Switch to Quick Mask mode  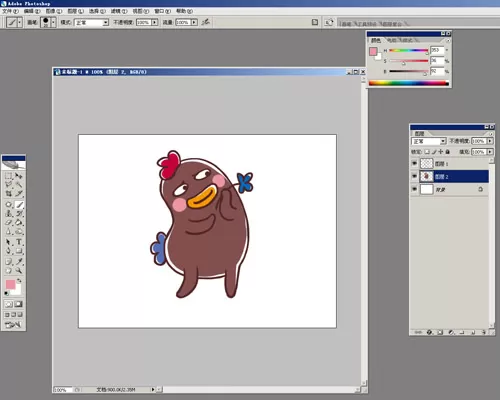coord(19,304)
